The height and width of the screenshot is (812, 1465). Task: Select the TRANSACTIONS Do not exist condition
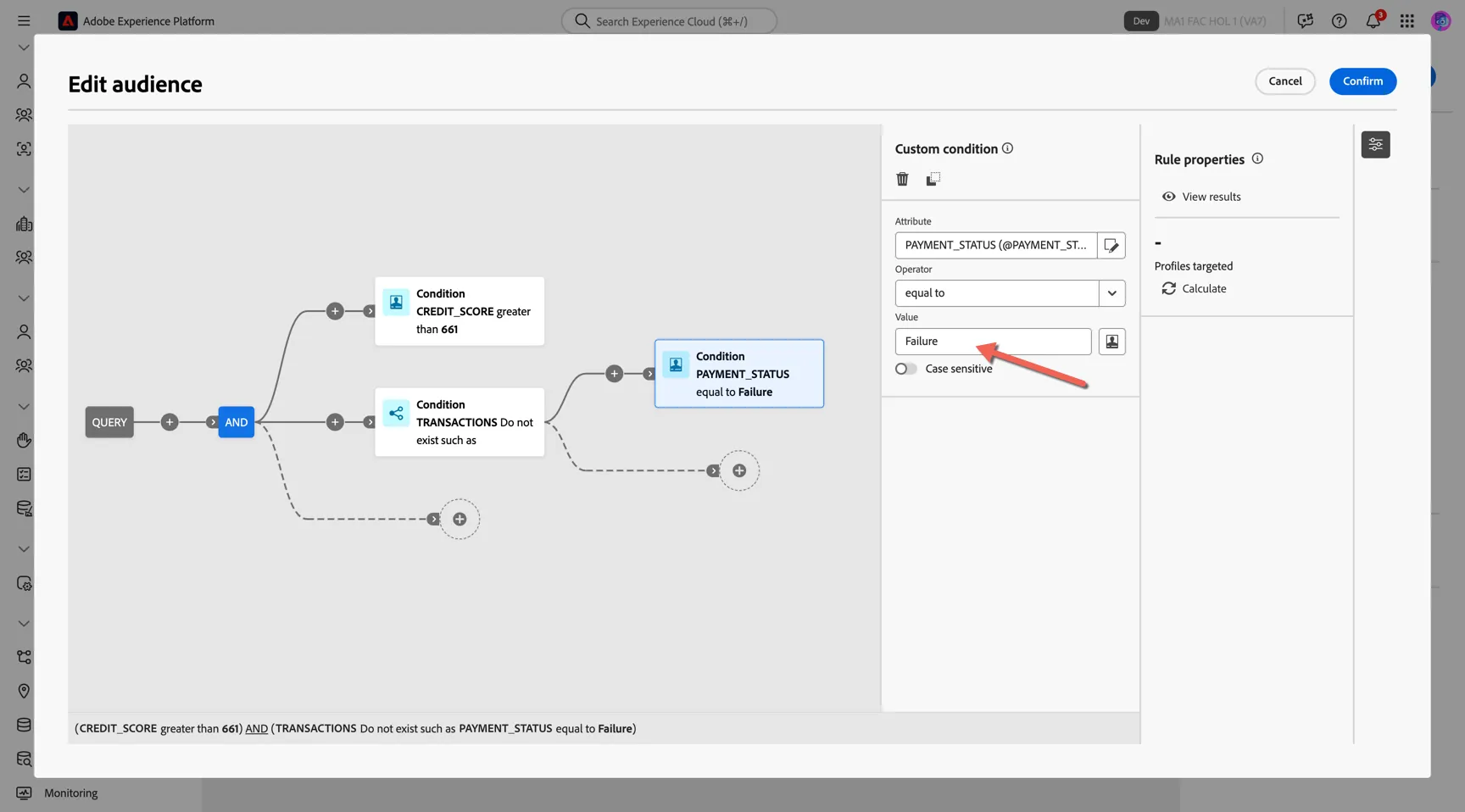[460, 422]
